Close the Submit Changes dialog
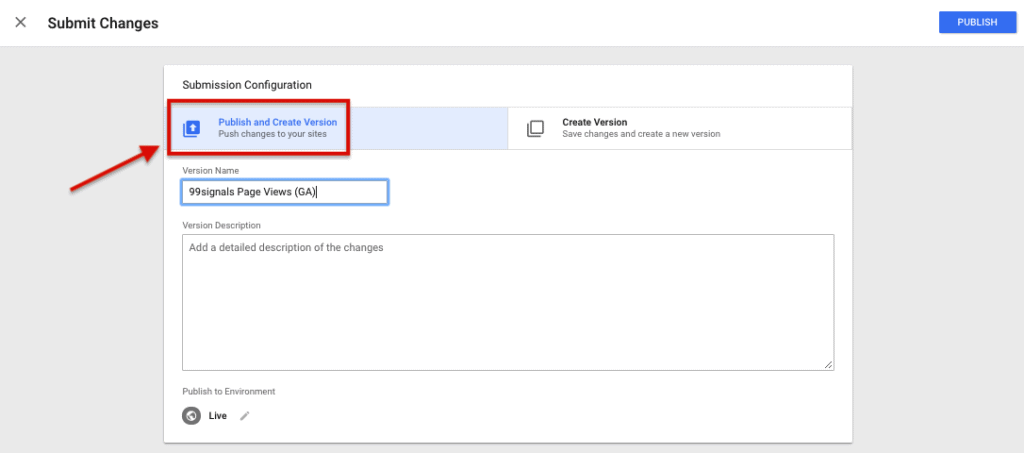The image size is (1024, 453). click(20, 22)
